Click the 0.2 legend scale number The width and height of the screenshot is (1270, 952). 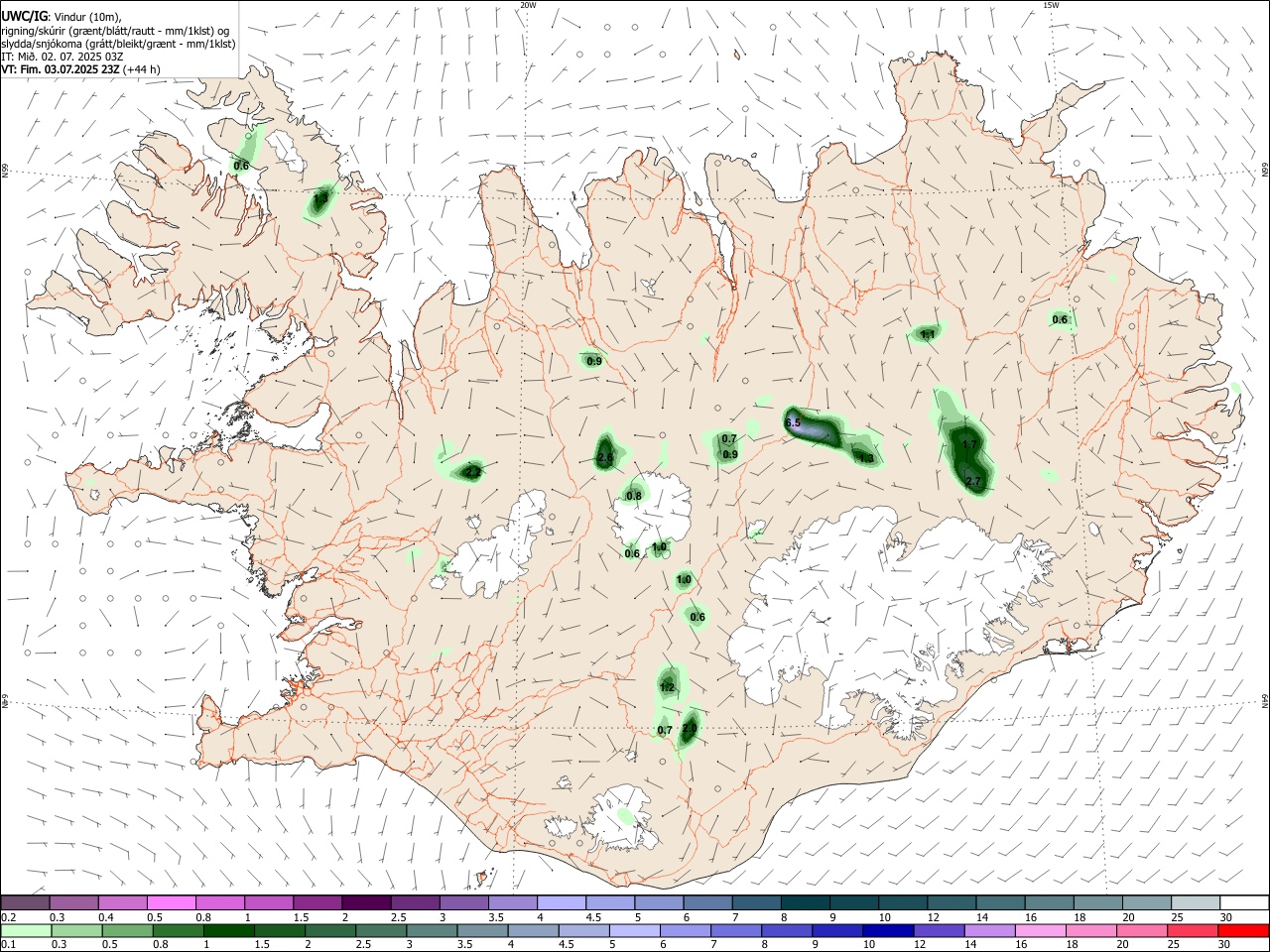click(9, 917)
